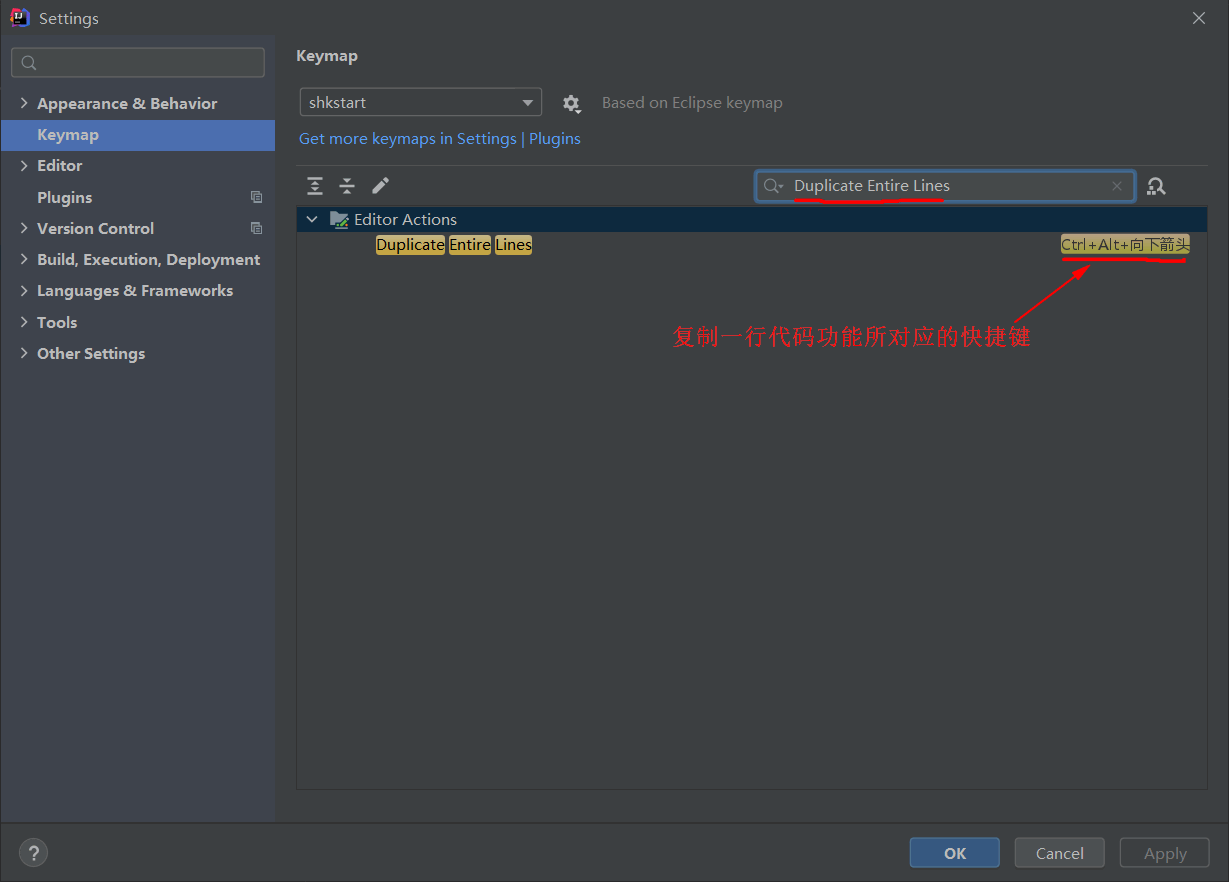Click the search history magnifier icon
Viewport: 1229px width, 882px height.
[773, 186]
